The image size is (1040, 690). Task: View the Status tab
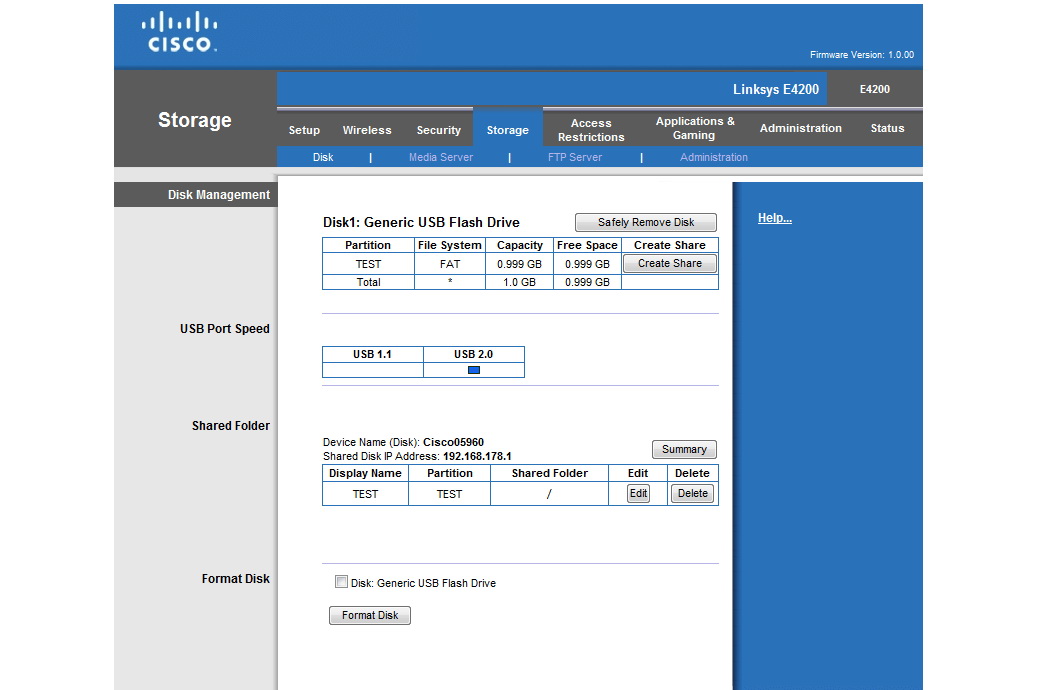pos(887,128)
